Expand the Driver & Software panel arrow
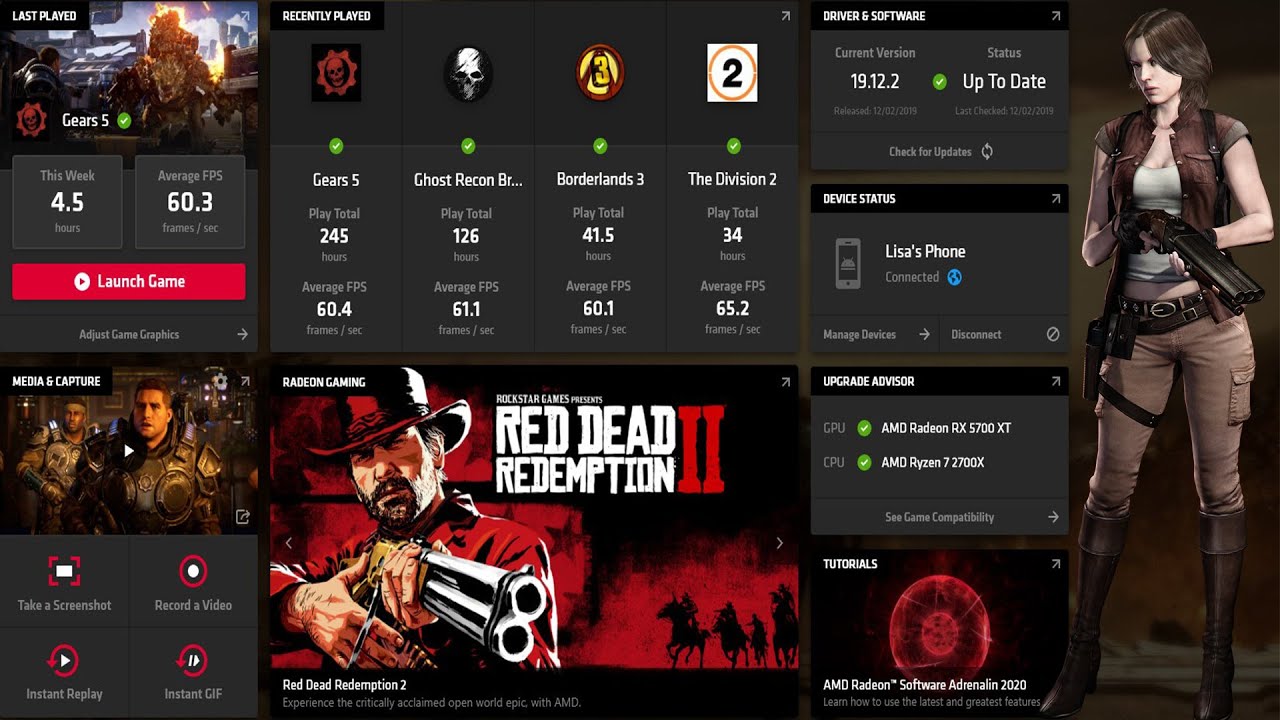1280x720 pixels. pyautogui.click(x=1056, y=16)
